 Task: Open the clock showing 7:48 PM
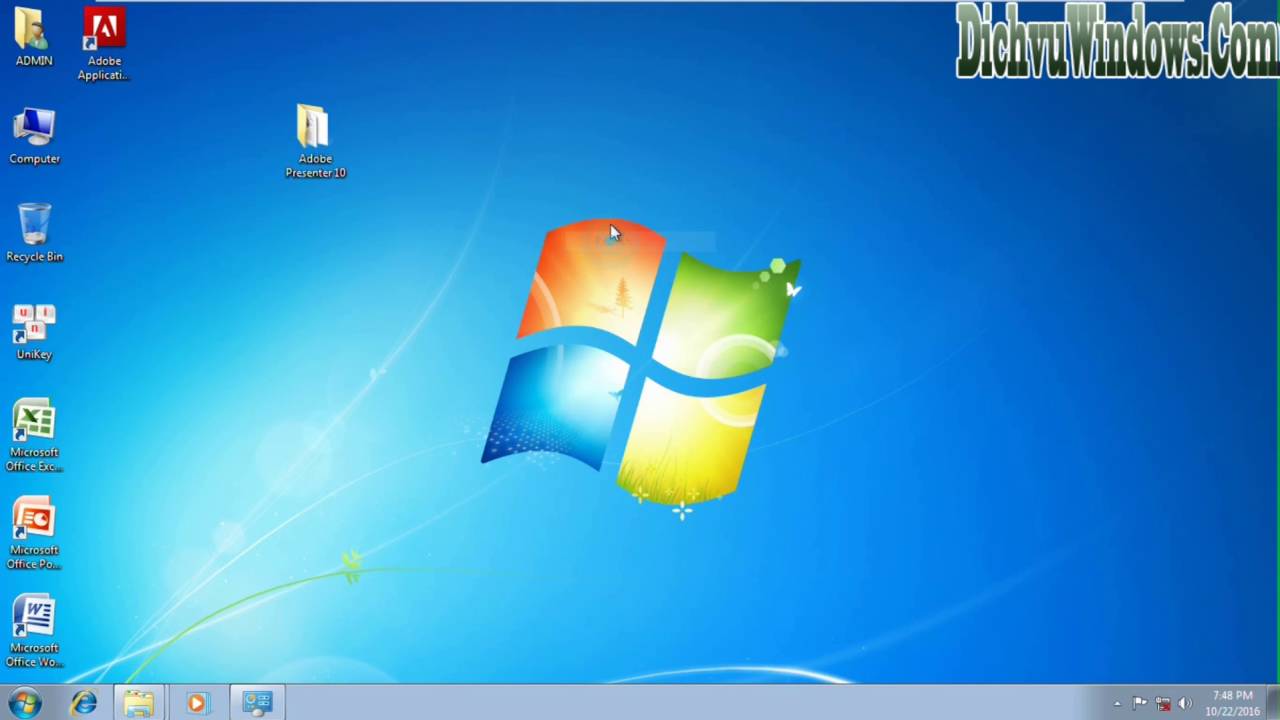1232,703
